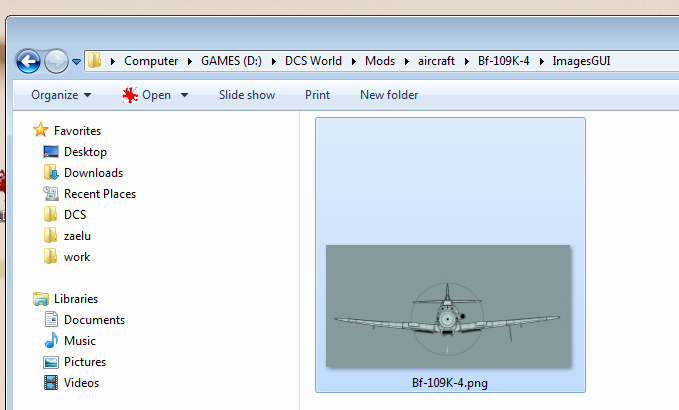Go back with the blue Back arrow

[x=29, y=61]
